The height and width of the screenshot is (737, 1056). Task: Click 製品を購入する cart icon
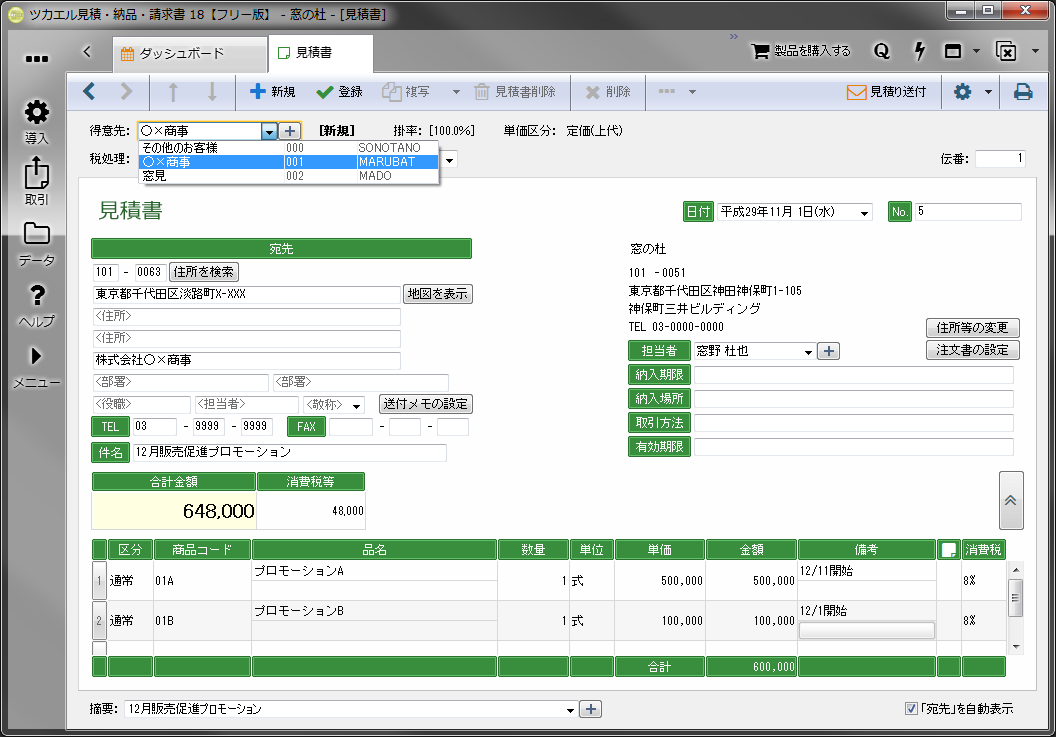tap(801, 51)
